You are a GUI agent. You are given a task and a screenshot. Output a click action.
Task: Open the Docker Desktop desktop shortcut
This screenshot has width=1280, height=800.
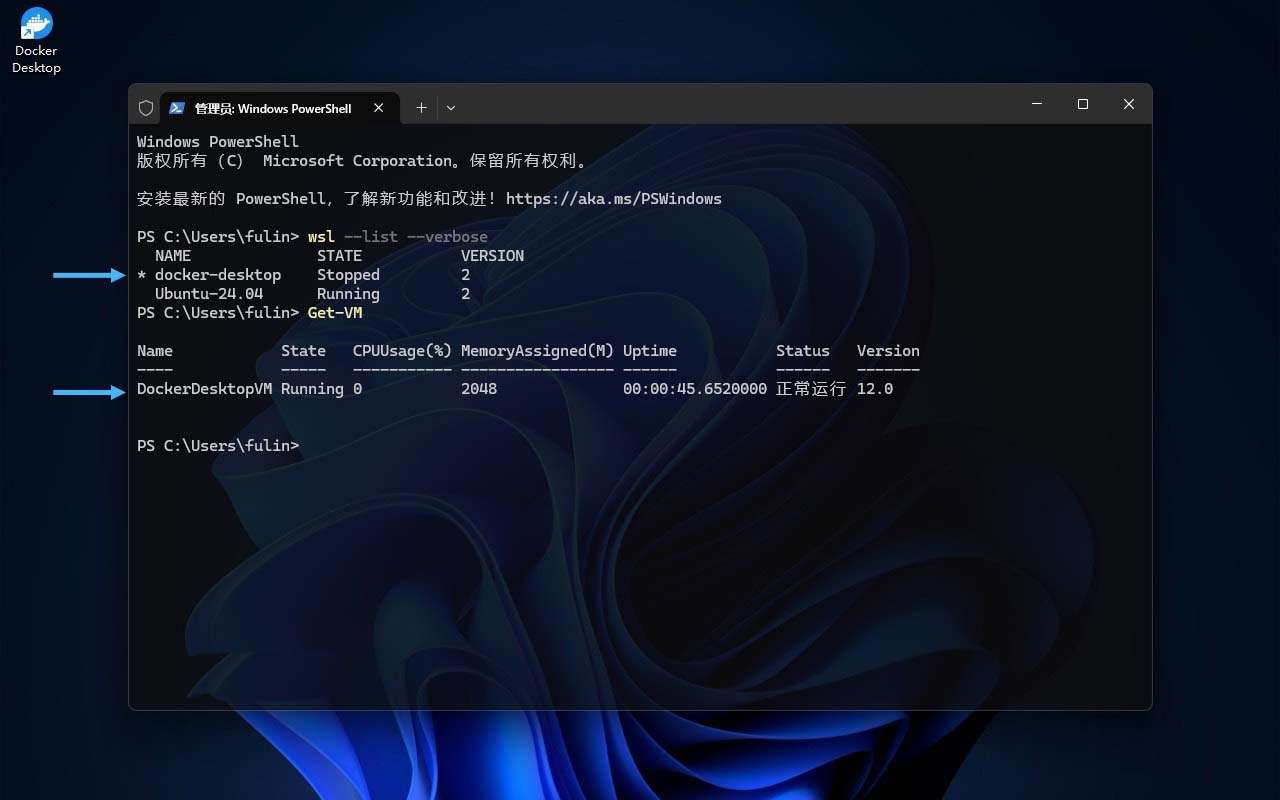tap(36, 41)
